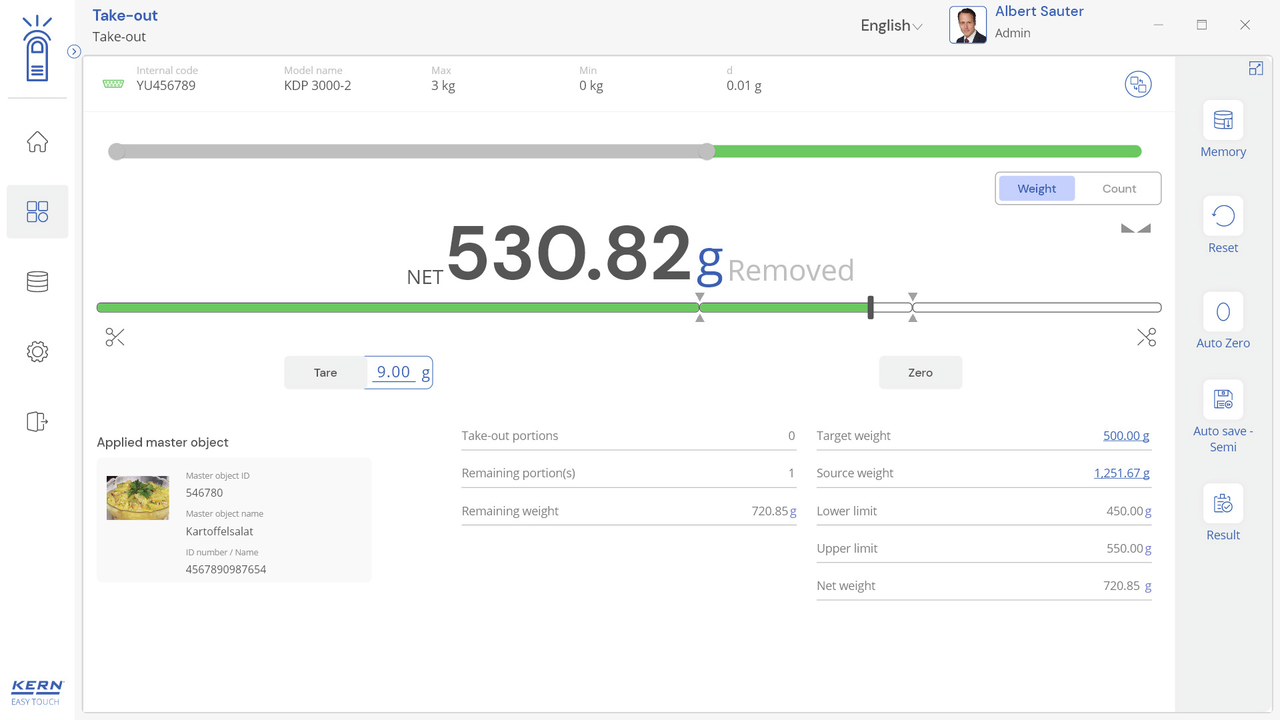Open the database icon in sidebar
This screenshot has width=1280, height=720.
point(37,282)
